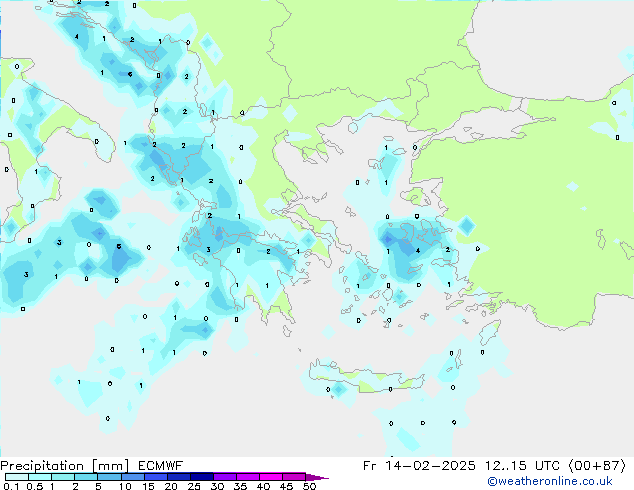Click the 2–5 mm legend color swatch

(x=86, y=477)
